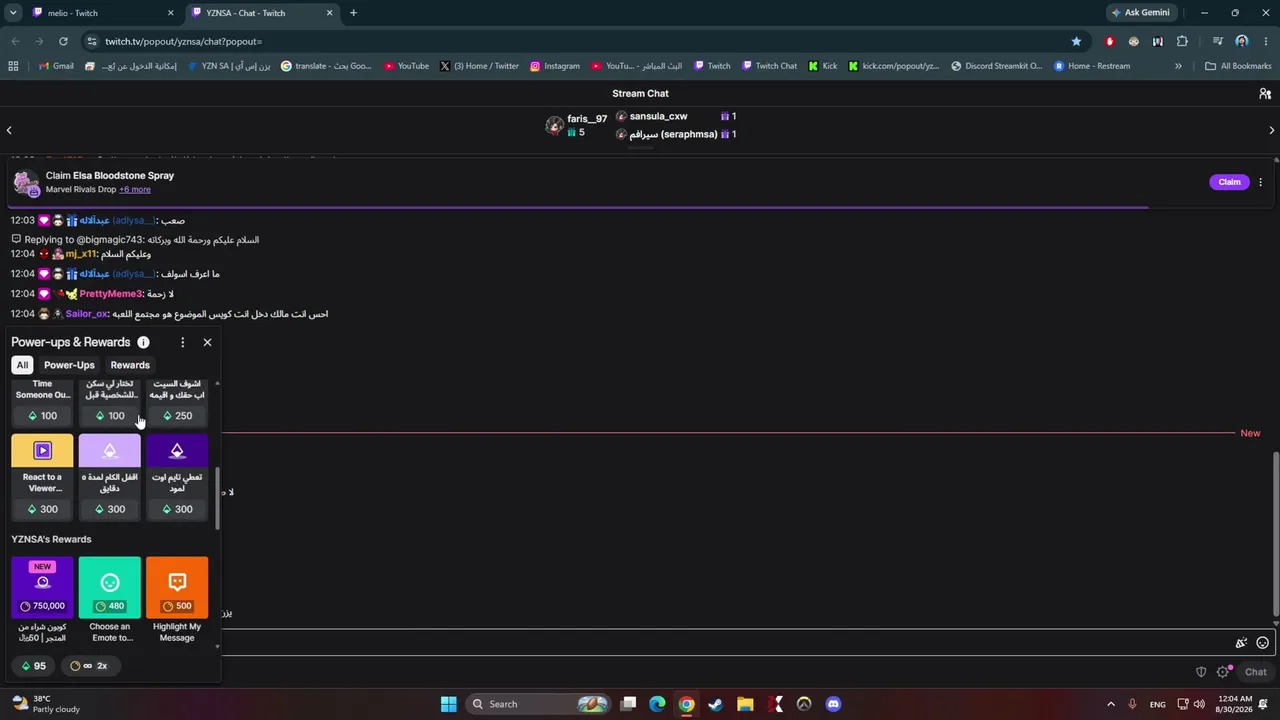Screen dimensions: 1280x720
Task: Open the Discord Streamkit bookmark
Action: pyautogui.click(x=996, y=66)
